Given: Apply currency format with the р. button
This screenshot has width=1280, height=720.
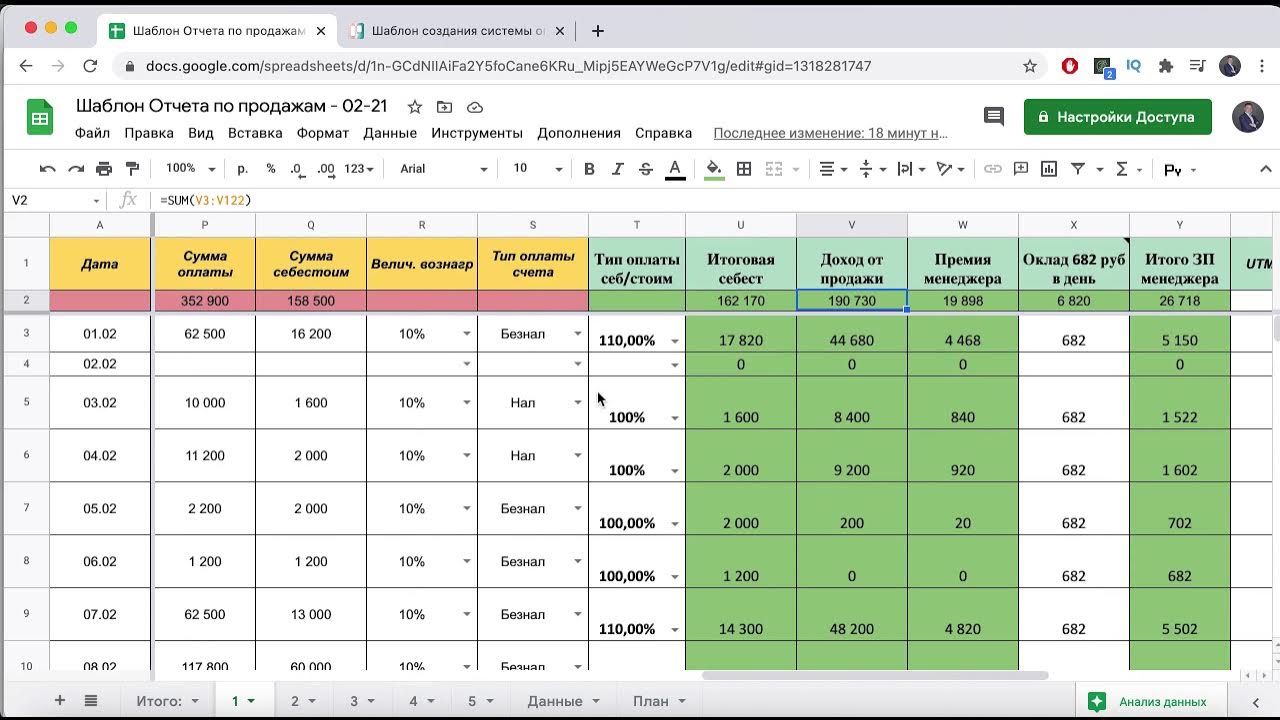Looking at the screenshot, I should (x=242, y=169).
